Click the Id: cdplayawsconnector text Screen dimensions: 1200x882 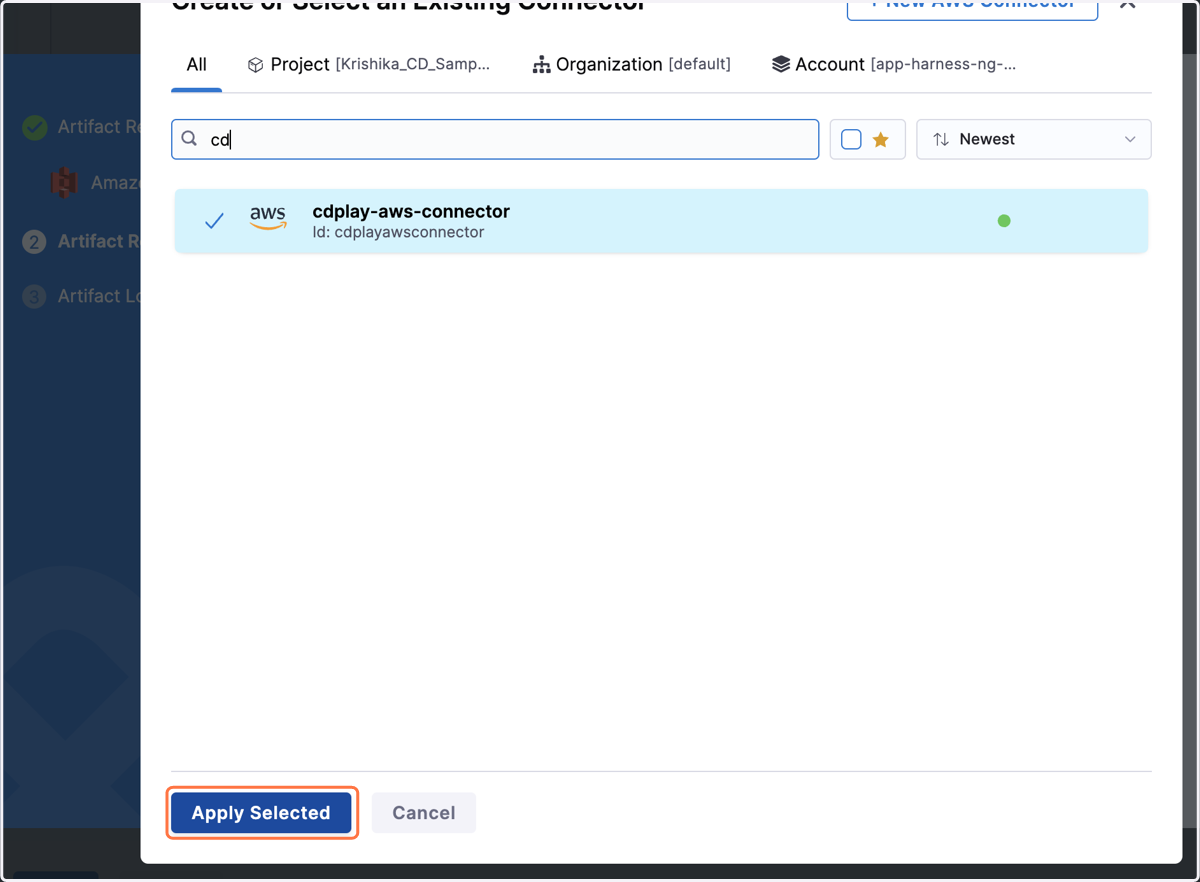398,232
